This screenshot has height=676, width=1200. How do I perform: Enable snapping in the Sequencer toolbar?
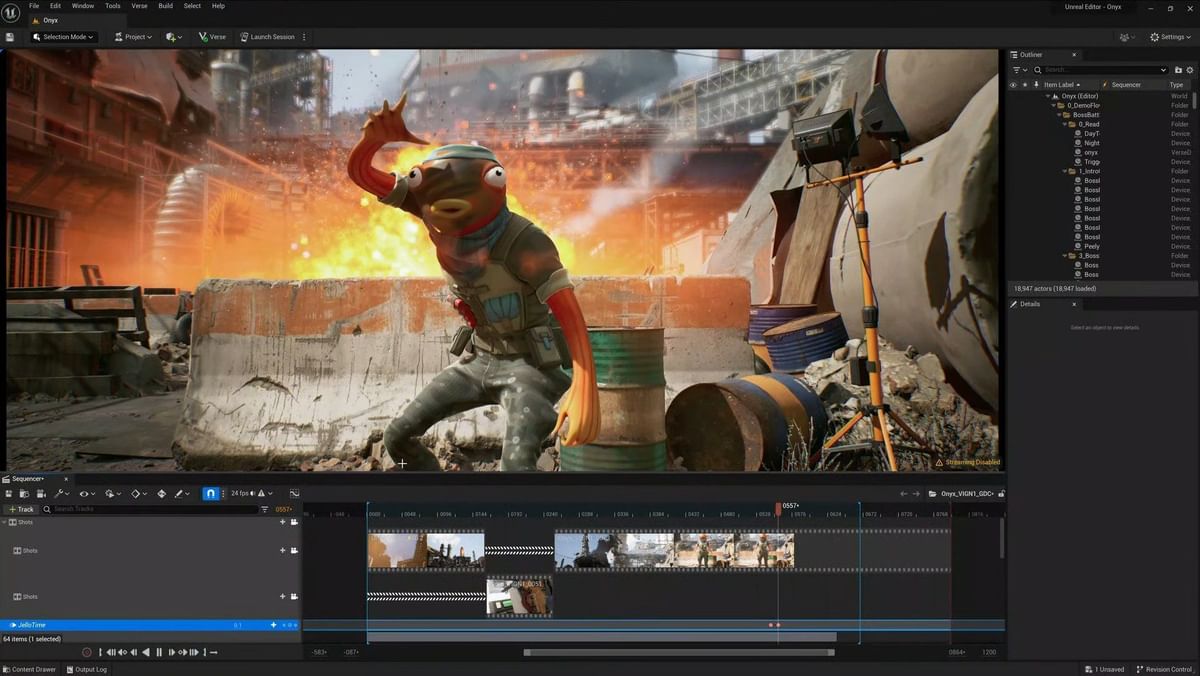[x=210, y=493]
